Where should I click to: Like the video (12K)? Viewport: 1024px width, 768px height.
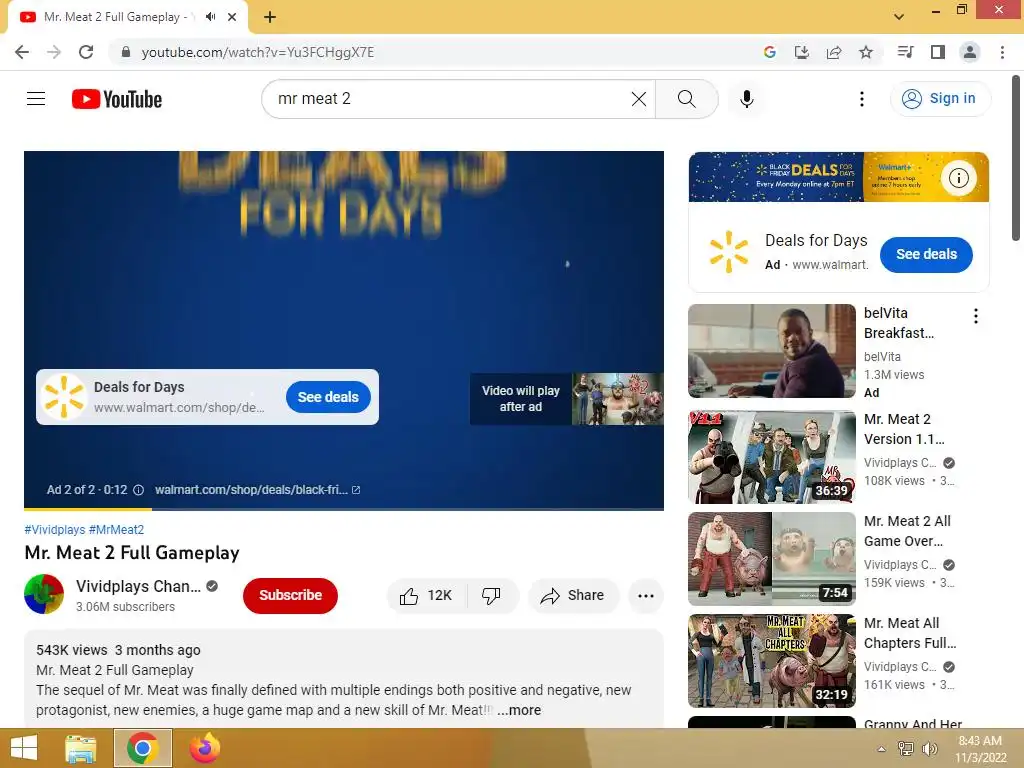click(426, 596)
